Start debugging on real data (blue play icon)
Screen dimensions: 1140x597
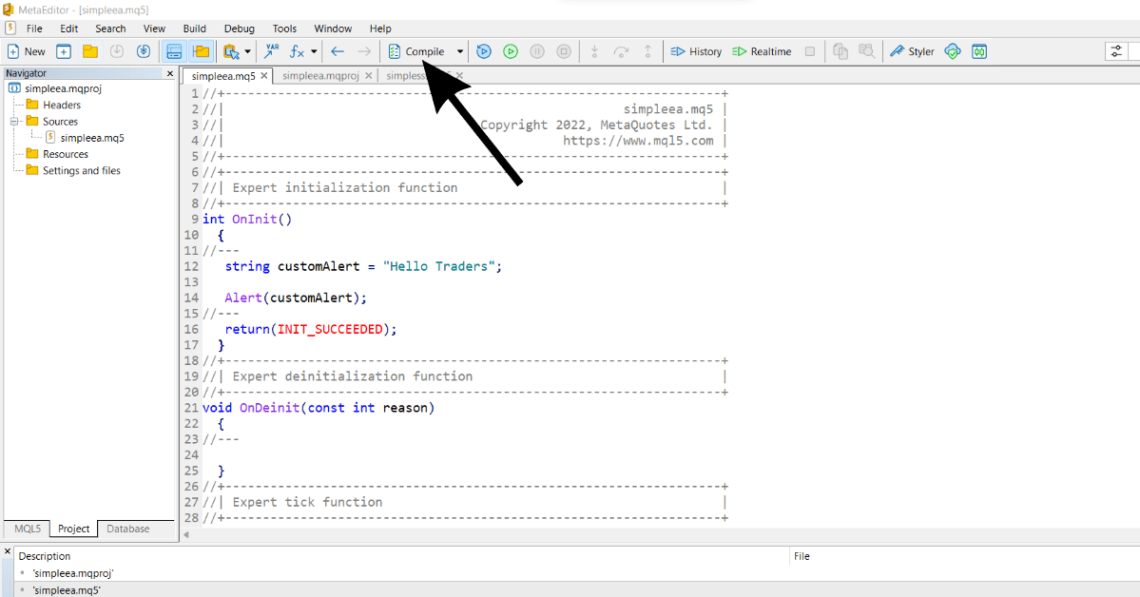(484, 51)
